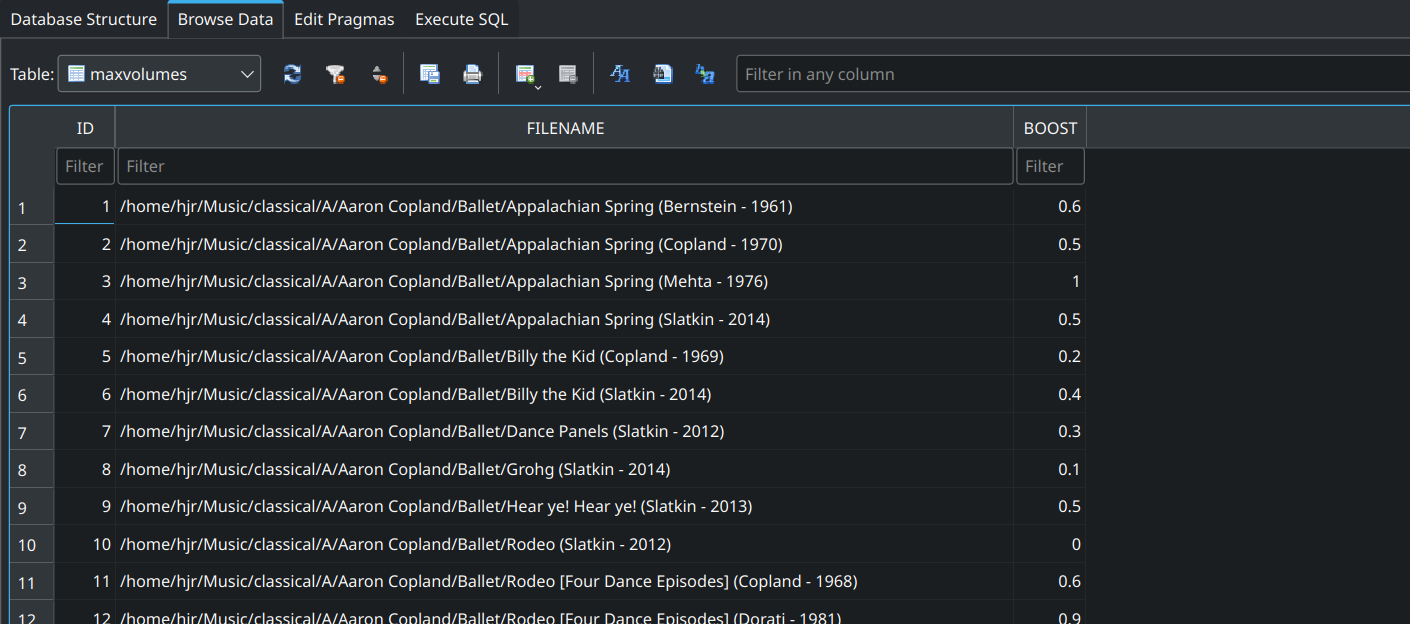
Task: Click the blue AA text display icon
Action: pos(619,73)
